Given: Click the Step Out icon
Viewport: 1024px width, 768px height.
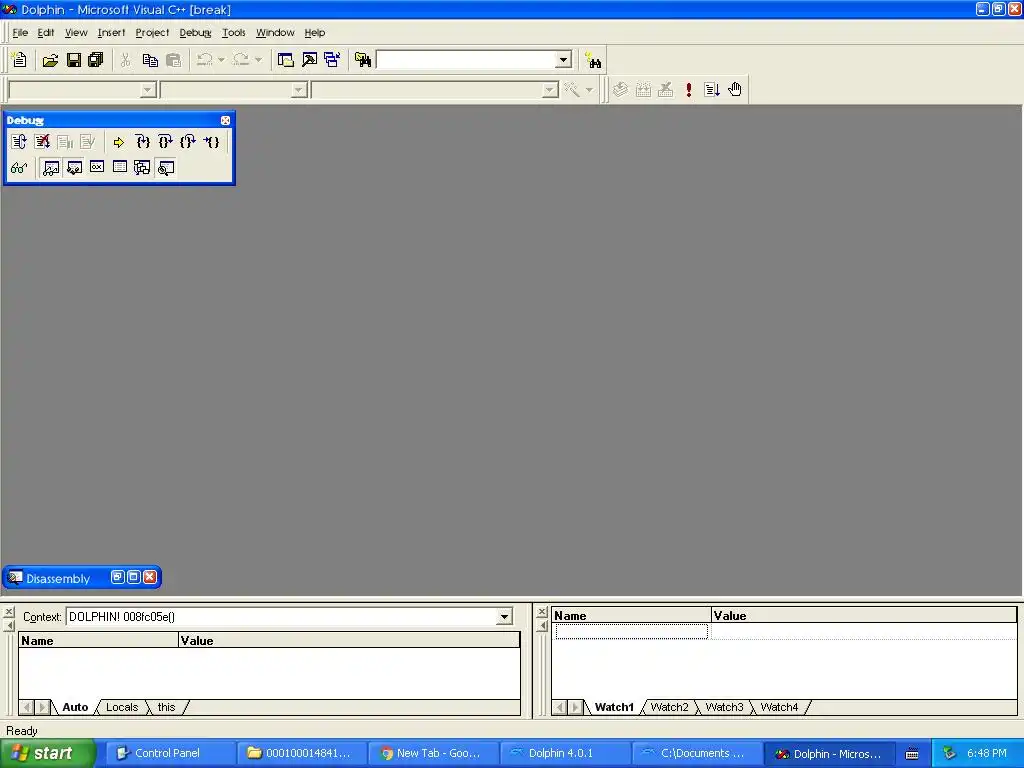Looking at the screenshot, I should 188,142.
